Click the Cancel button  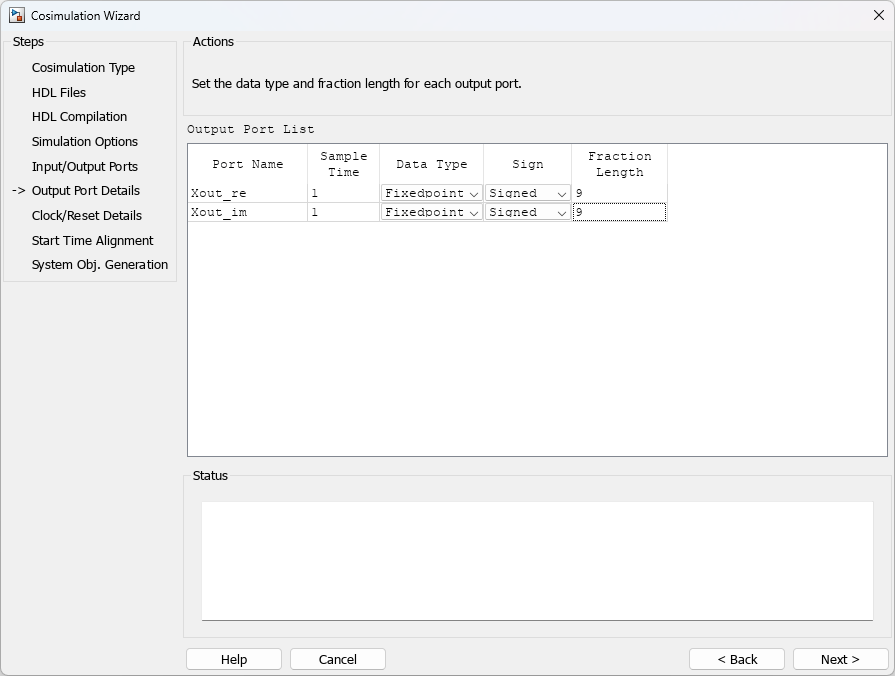337,659
